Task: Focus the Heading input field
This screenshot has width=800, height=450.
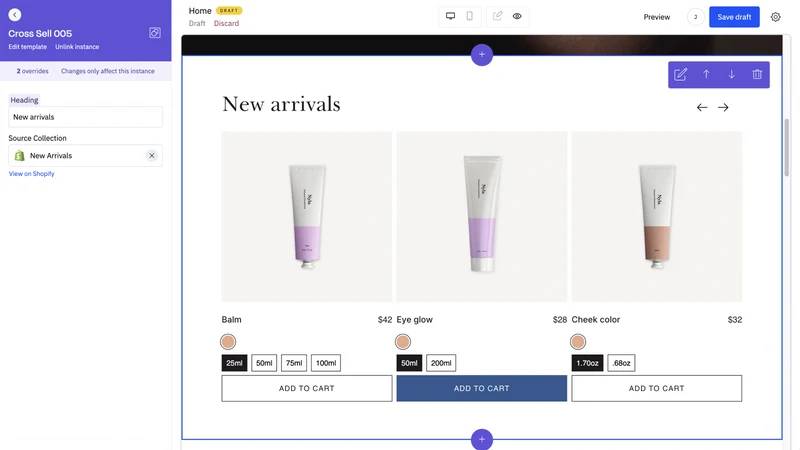Action: coord(86,117)
